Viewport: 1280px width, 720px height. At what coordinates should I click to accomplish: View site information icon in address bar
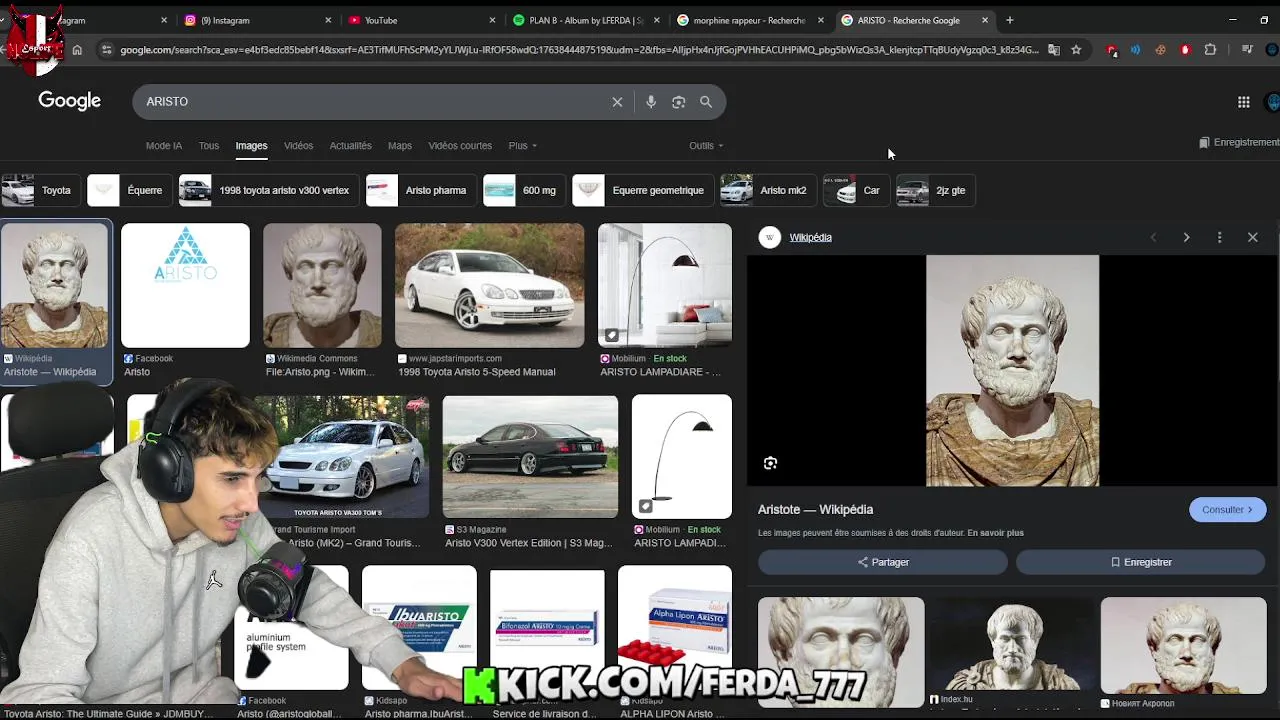(106, 50)
